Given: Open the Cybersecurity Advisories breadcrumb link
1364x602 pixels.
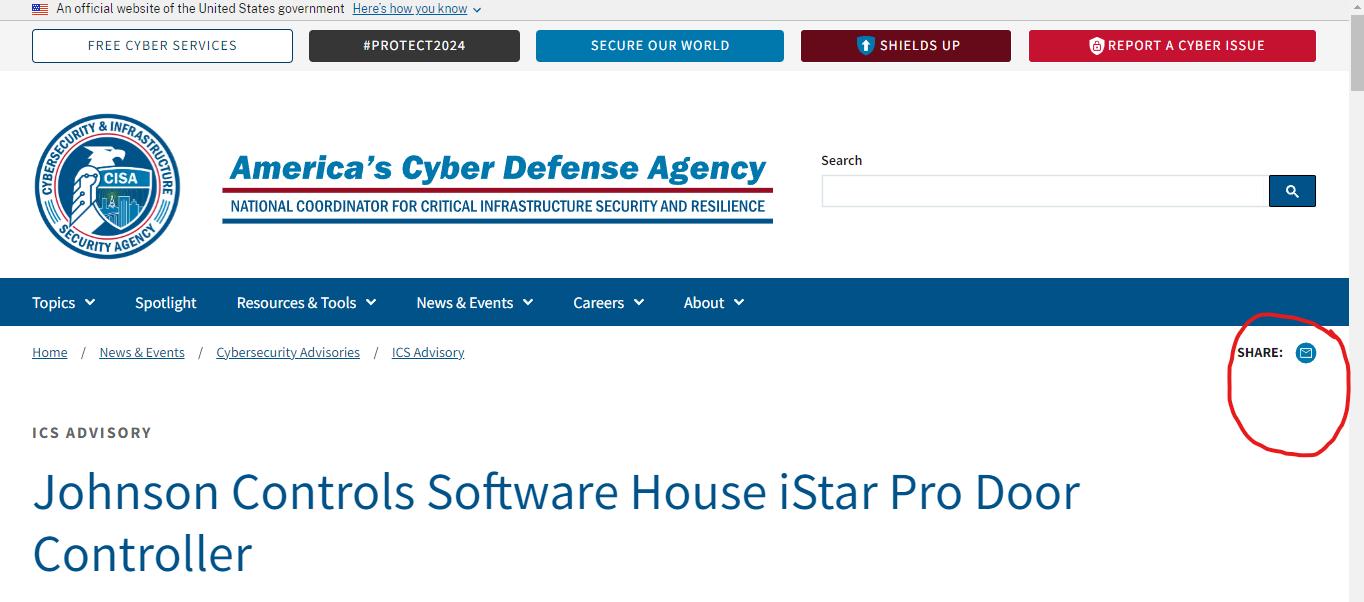Looking at the screenshot, I should (288, 352).
